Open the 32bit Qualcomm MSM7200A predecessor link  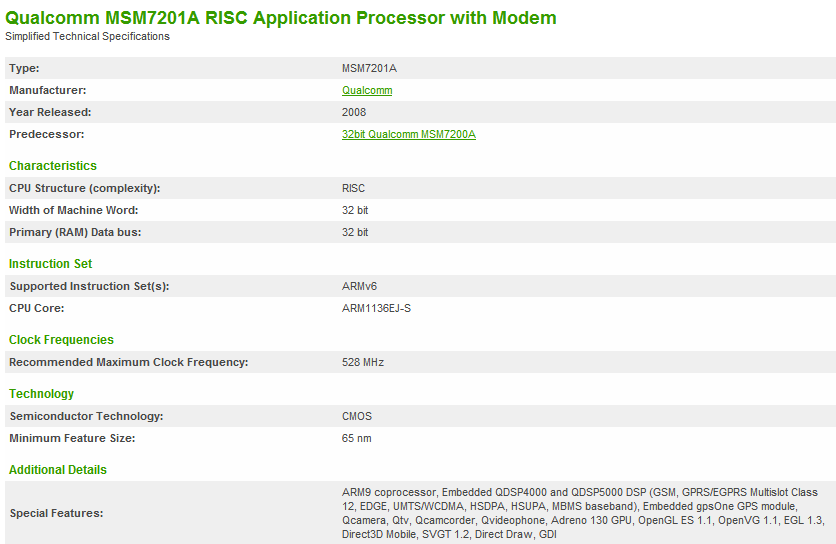click(408, 134)
